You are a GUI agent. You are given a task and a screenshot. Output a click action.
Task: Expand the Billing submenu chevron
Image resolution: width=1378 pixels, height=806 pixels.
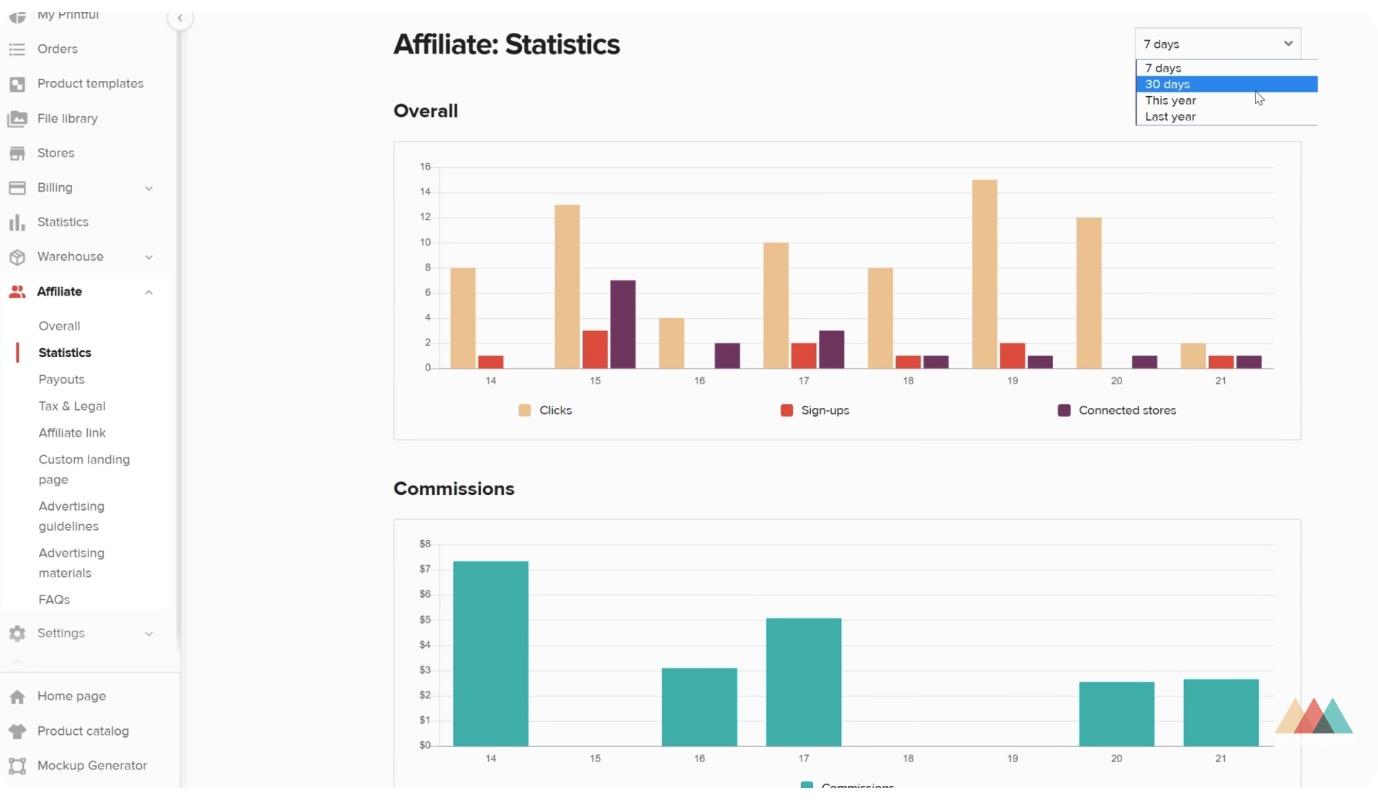pyautogui.click(x=149, y=188)
